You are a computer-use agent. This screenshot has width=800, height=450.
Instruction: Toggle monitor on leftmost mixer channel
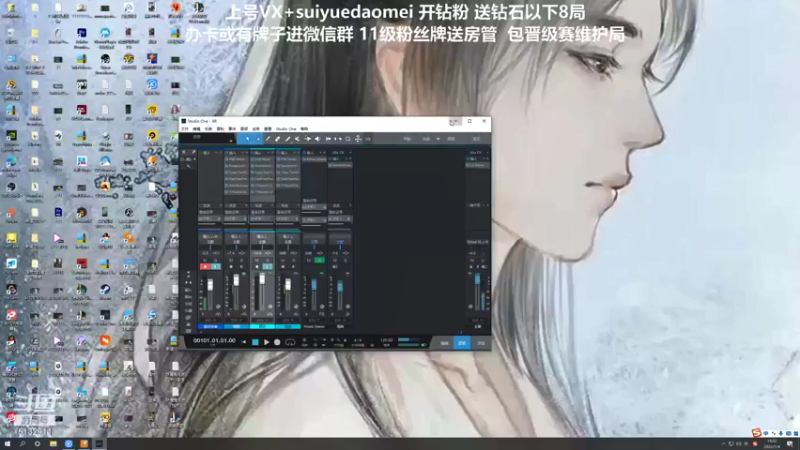216,266
